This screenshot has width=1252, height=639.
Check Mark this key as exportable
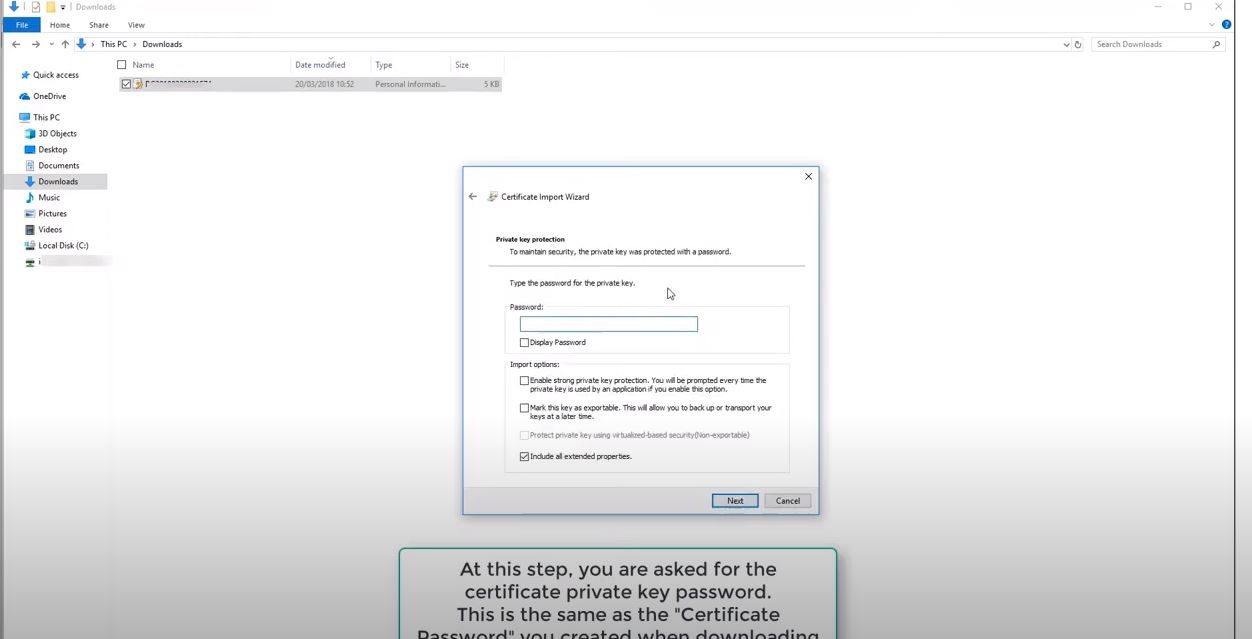(524, 407)
